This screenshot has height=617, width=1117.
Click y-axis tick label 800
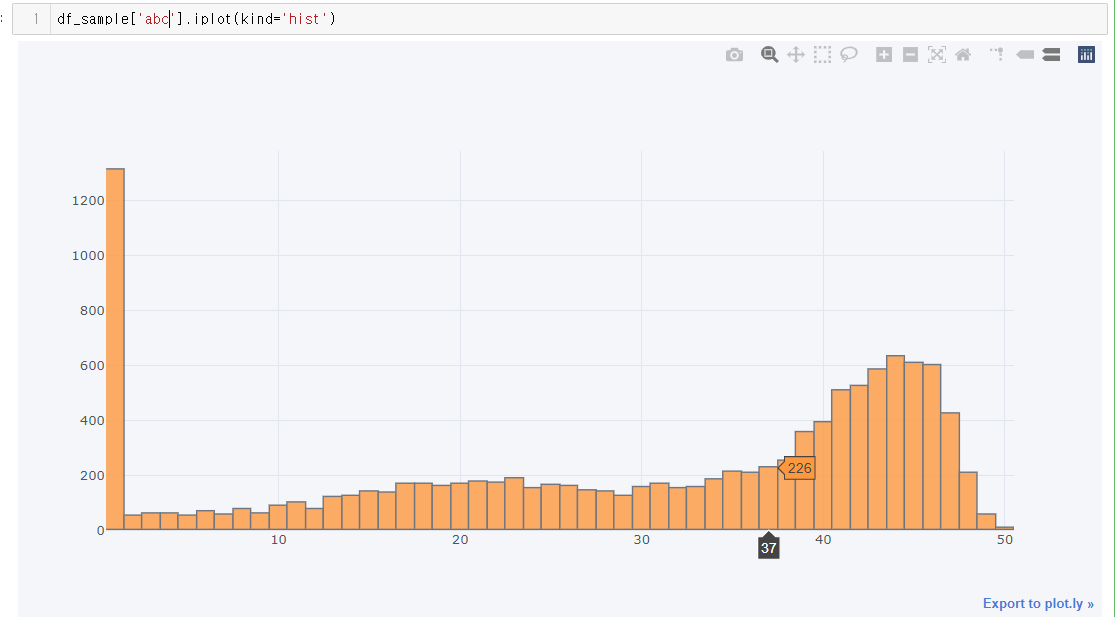coord(92,311)
